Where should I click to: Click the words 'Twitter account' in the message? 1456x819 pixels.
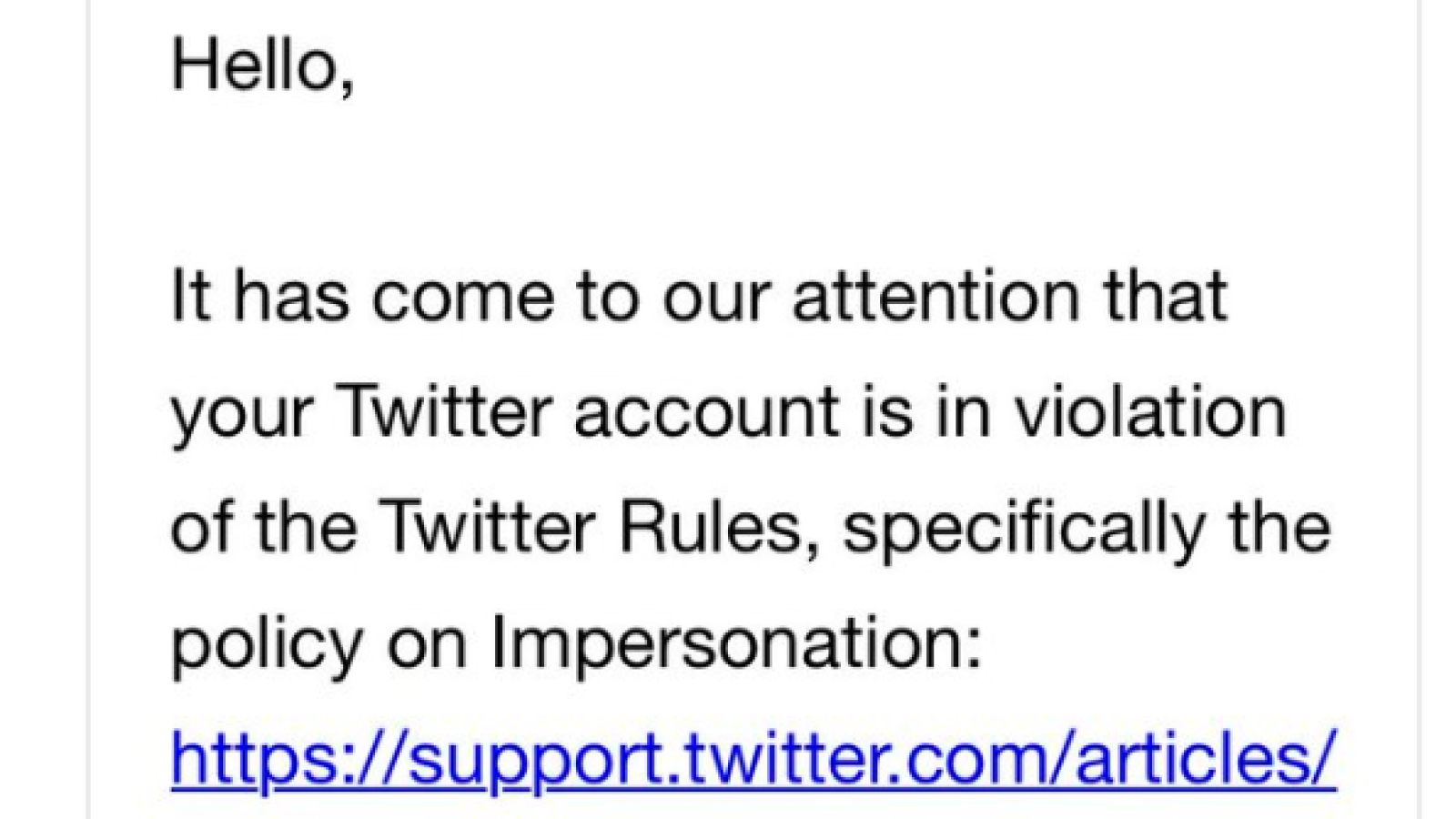point(587,411)
